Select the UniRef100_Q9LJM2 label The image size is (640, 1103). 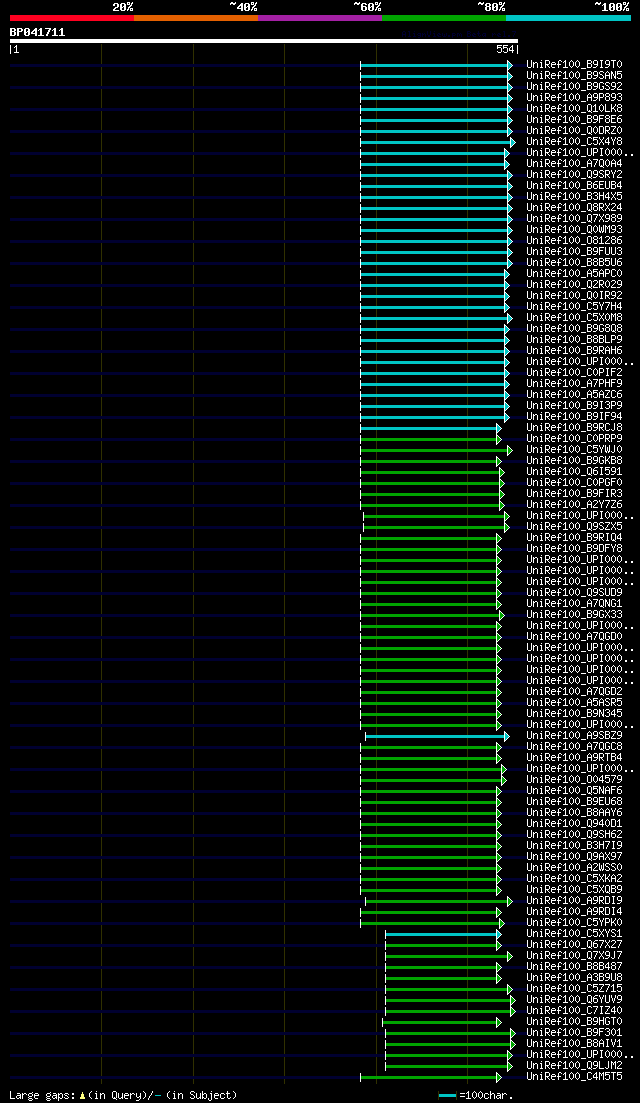tap(574, 1065)
